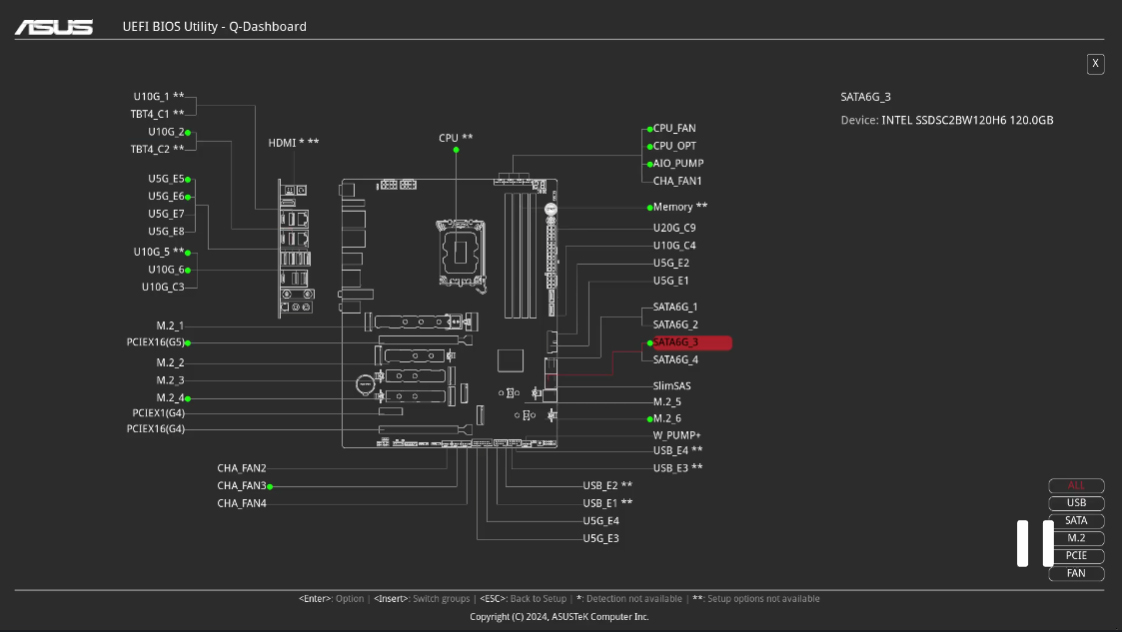Select the FAN filter group

[x=1076, y=573]
